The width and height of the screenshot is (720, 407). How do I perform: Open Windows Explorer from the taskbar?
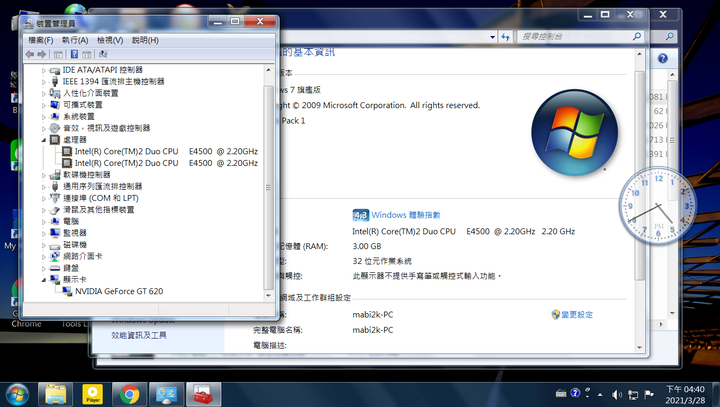click(56, 394)
